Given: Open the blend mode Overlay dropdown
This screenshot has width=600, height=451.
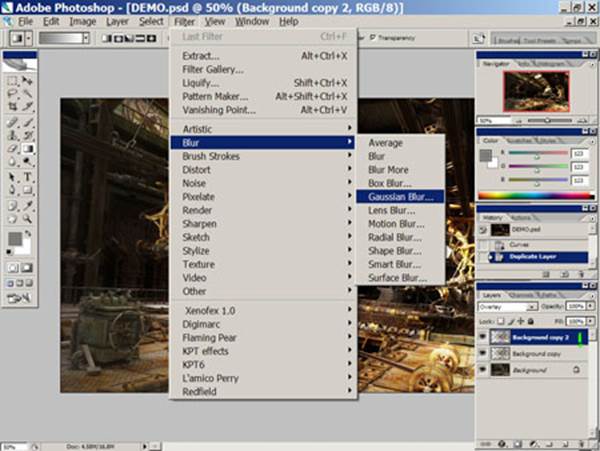Looking at the screenshot, I should pos(532,307).
